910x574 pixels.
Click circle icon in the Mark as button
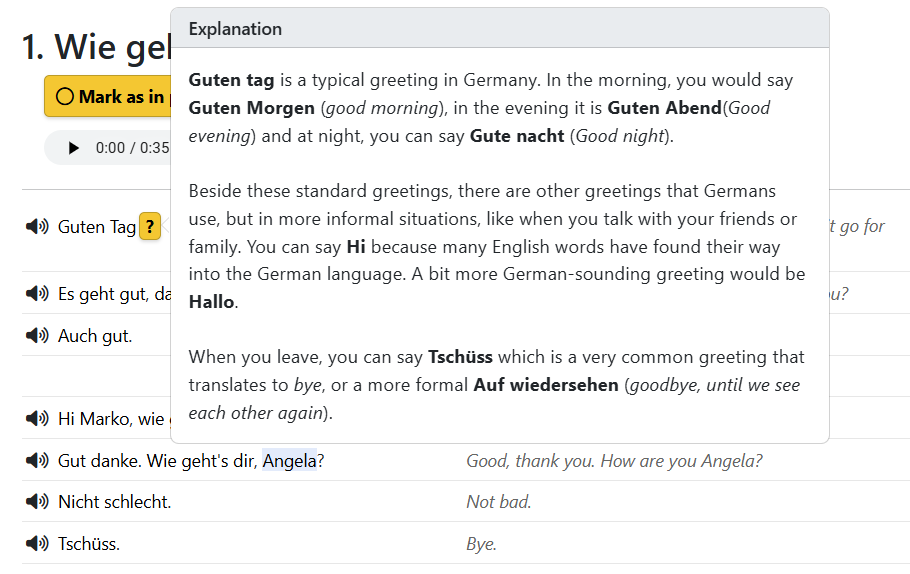coord(65,97)
